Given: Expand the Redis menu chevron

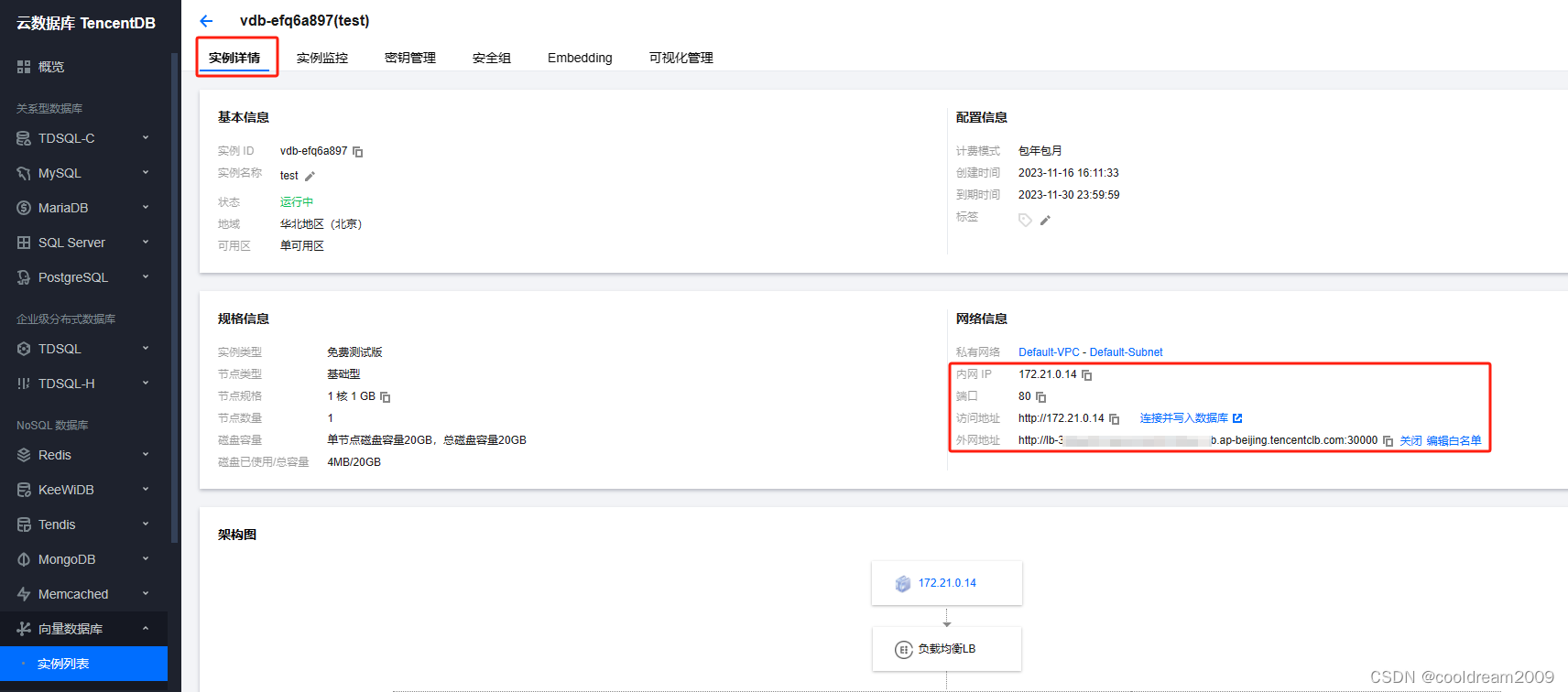Looking at the screenshot, I should coord(146,455).
